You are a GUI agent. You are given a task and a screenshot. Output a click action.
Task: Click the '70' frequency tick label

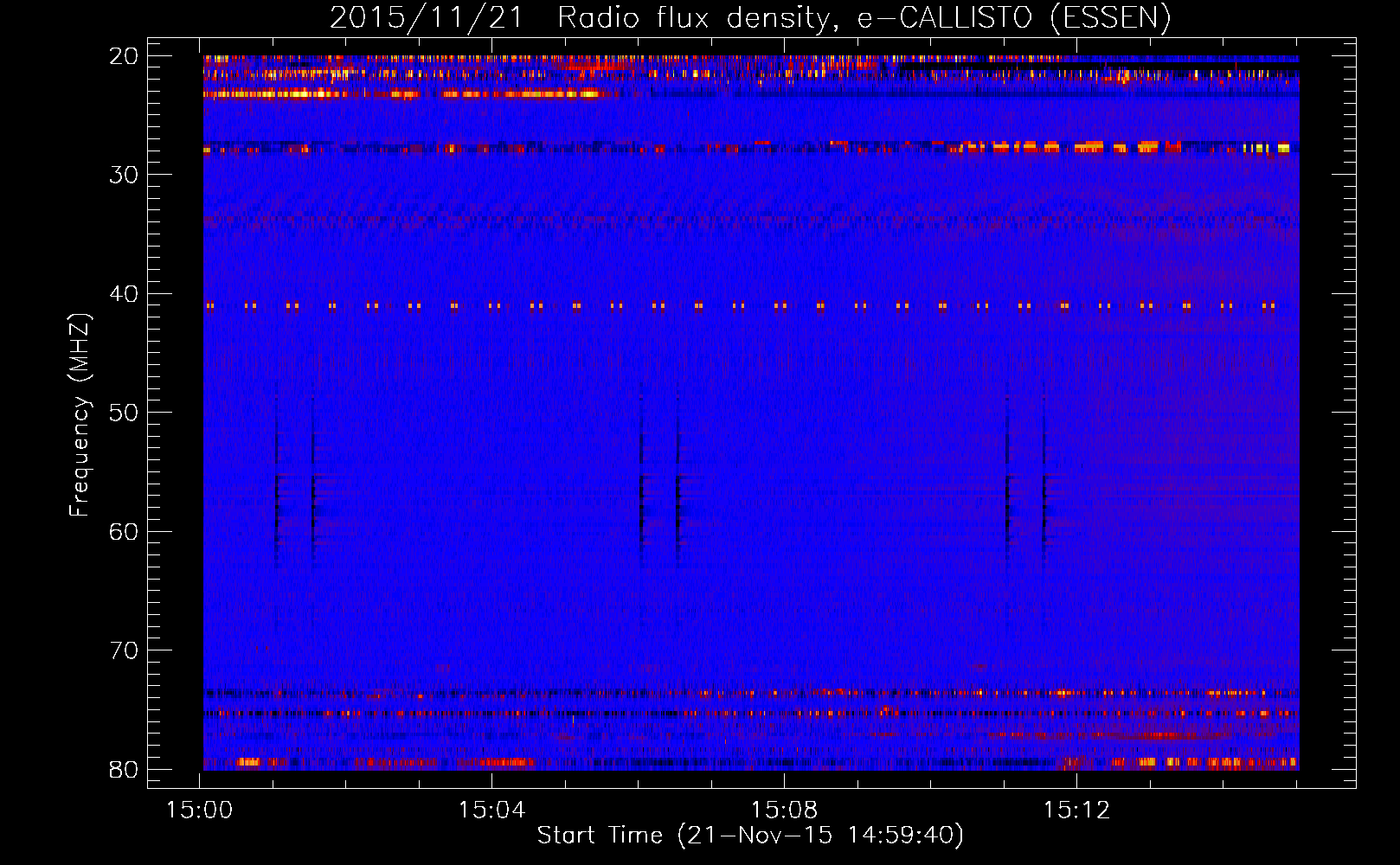tap(125, 650)
